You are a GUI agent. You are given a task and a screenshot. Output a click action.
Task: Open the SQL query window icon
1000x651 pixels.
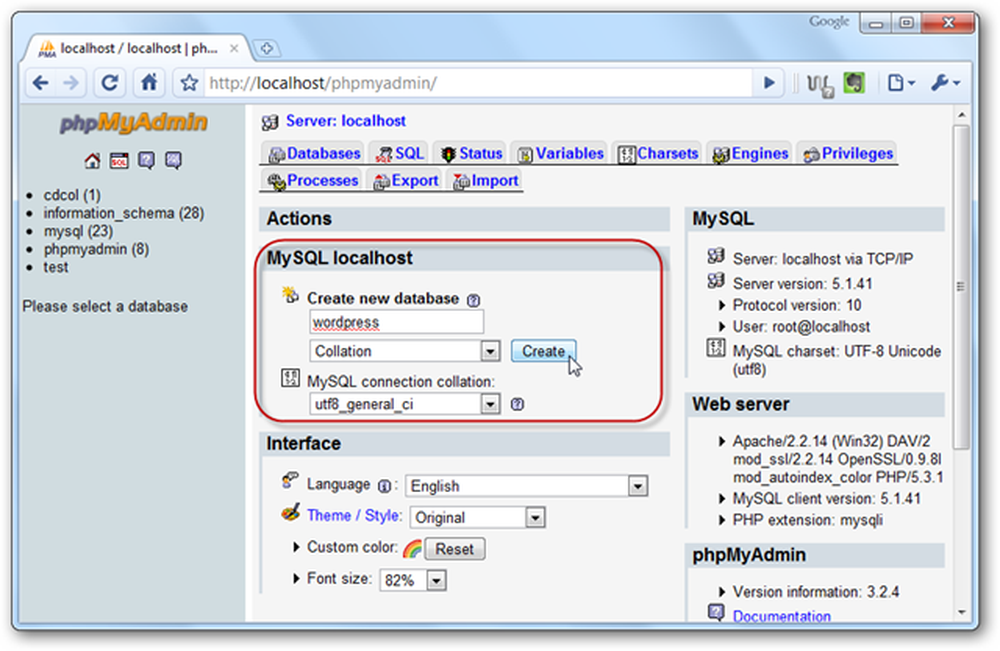[119, 161]
